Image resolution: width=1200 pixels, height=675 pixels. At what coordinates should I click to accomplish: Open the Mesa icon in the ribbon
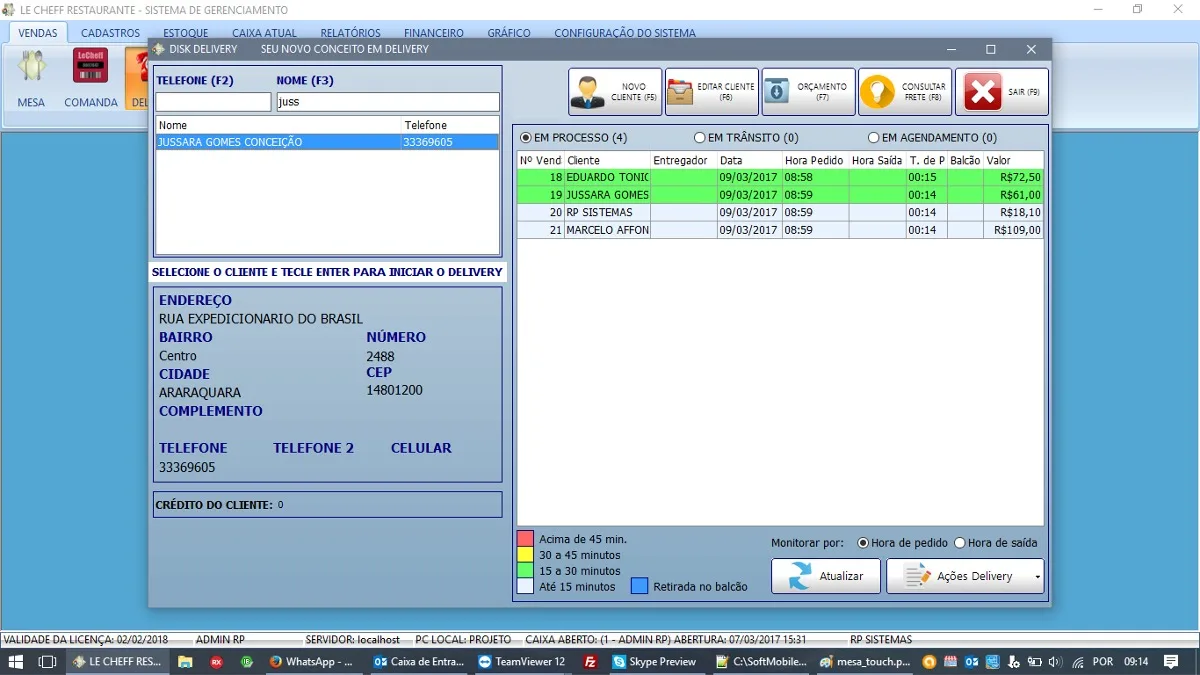click(31, 77)
